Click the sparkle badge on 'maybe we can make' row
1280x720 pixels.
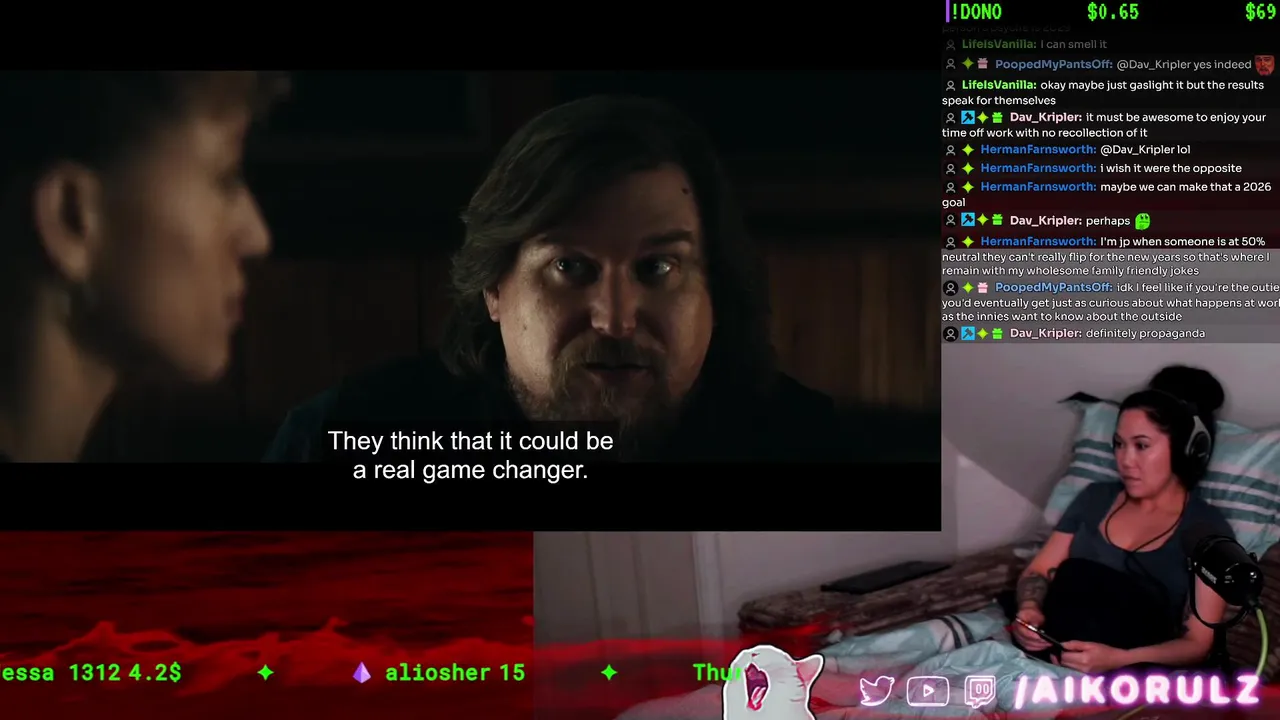point(968,187)
